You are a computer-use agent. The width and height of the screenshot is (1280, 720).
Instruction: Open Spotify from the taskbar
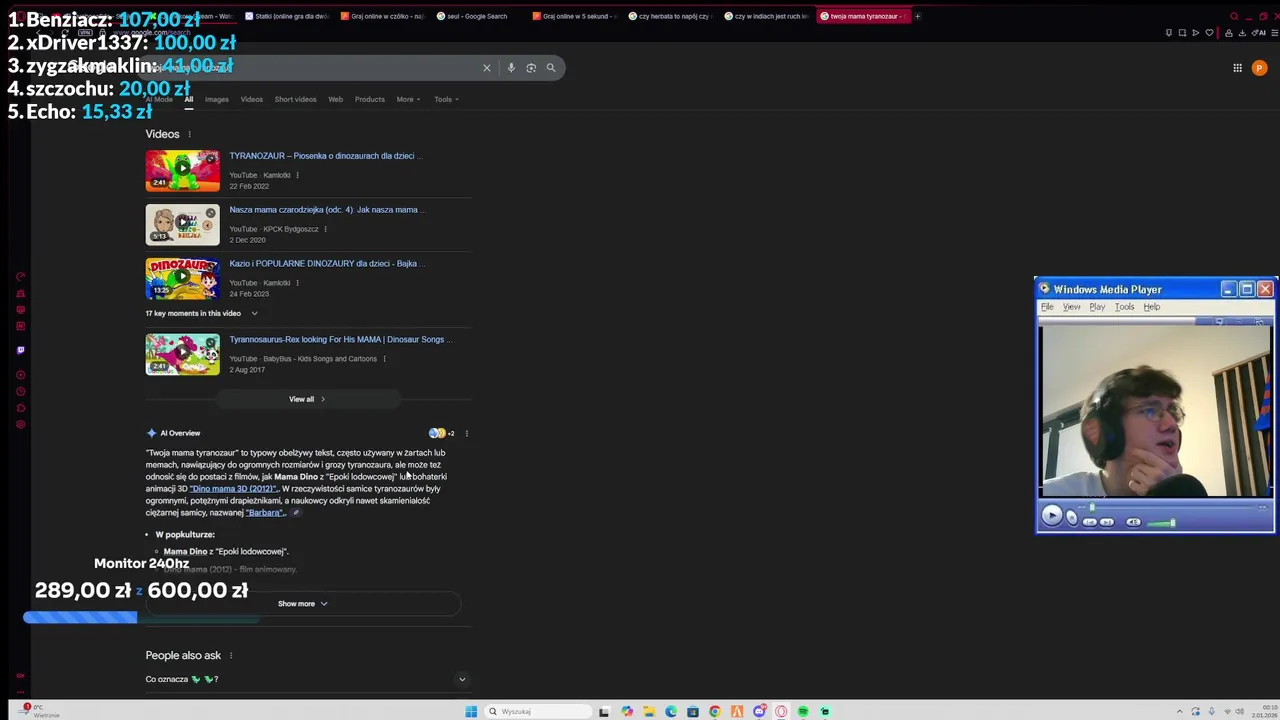click(803, 712)
